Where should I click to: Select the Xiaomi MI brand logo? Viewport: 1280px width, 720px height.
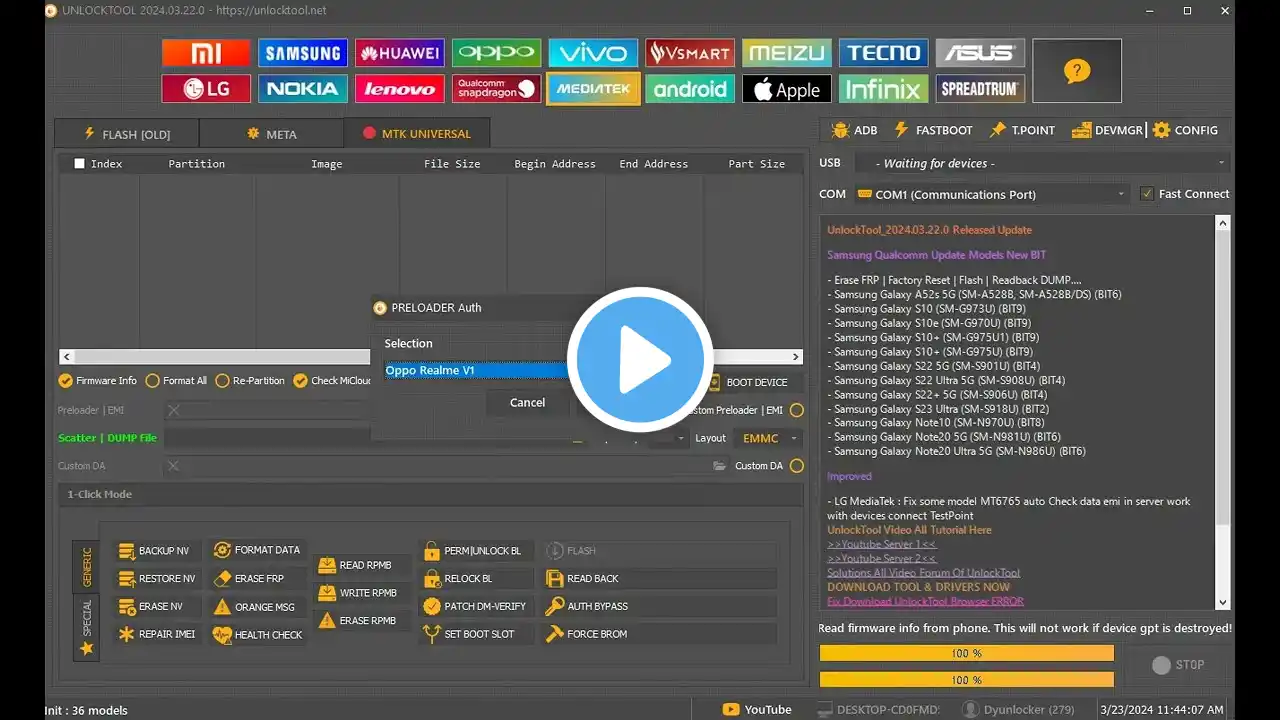(206, 53)
